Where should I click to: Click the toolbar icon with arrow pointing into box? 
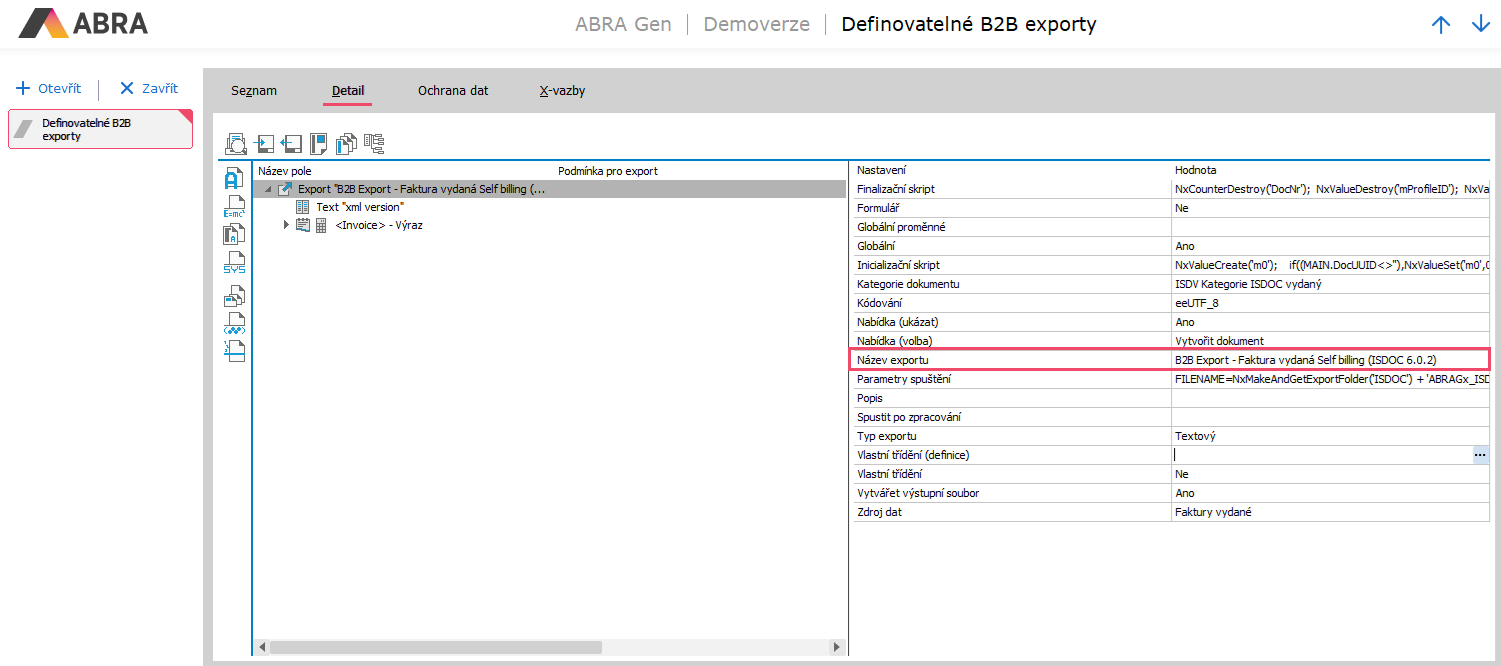pos(265,144)
